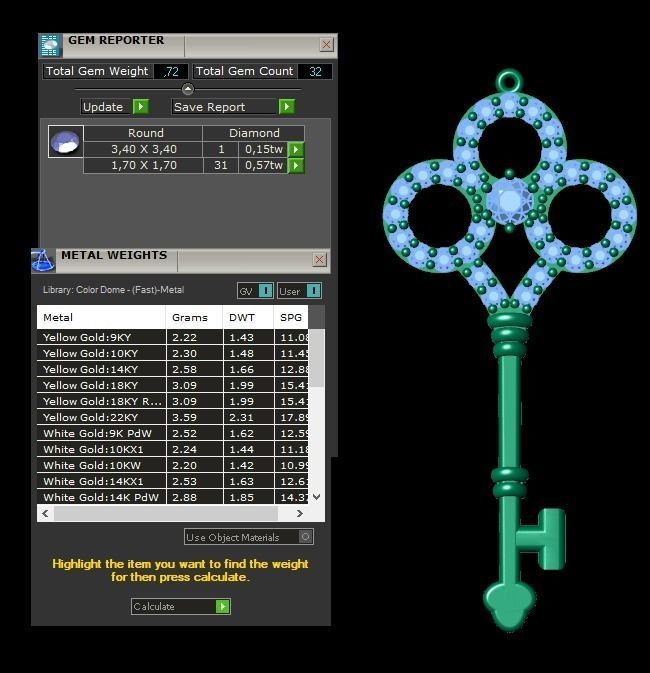Select the White Gold:10KX1 row
The width and height of the screenshot is (650, 673).
click(x=173, y=449)
